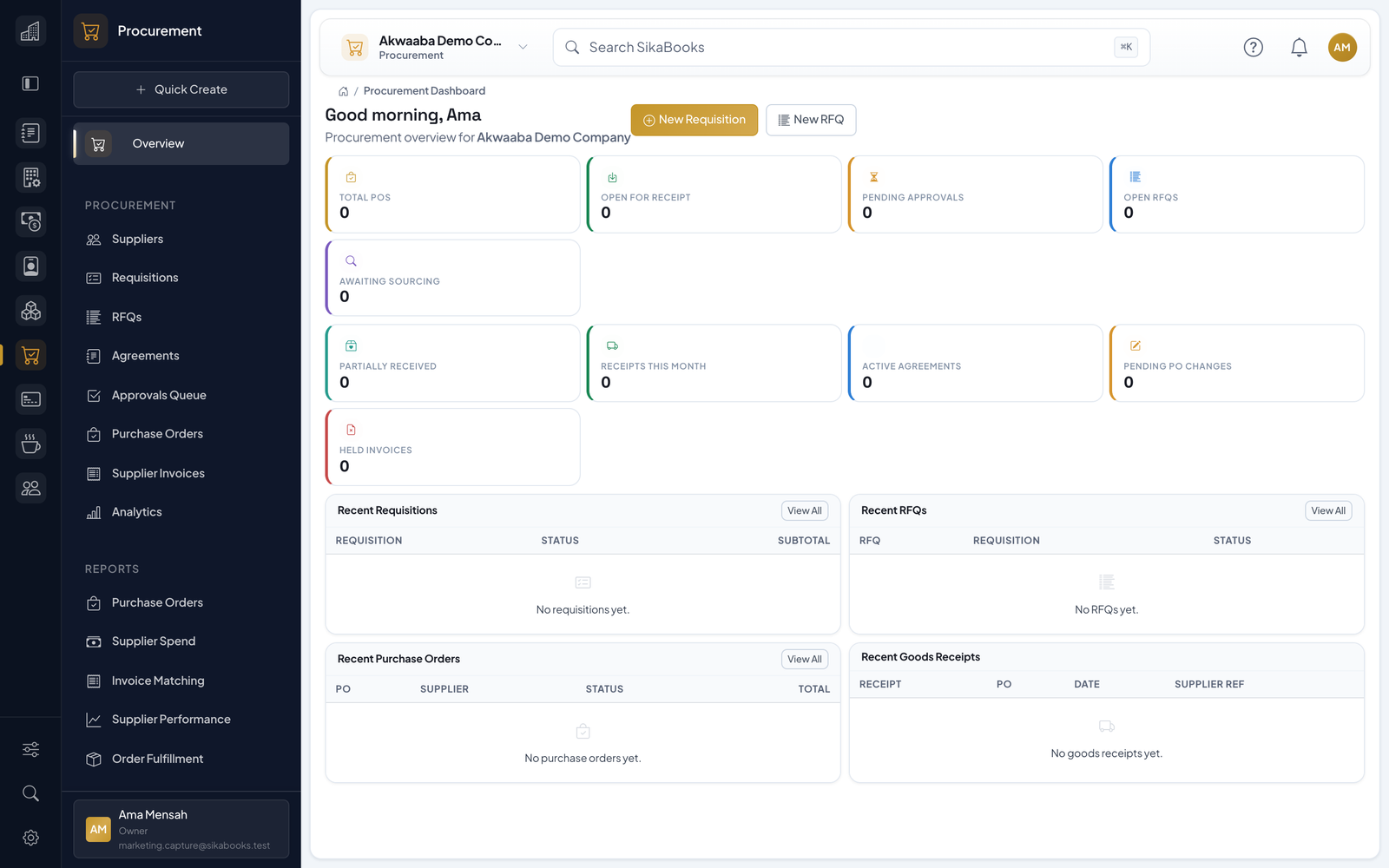Open the Supplier Performance report

[181, 720]
